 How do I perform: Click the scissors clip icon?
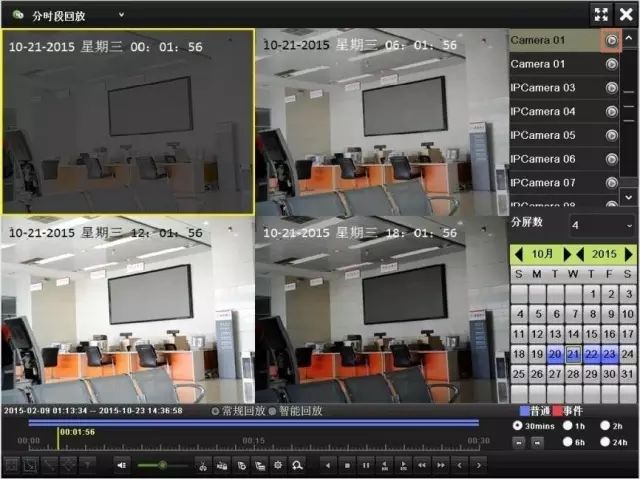(202, 465)
